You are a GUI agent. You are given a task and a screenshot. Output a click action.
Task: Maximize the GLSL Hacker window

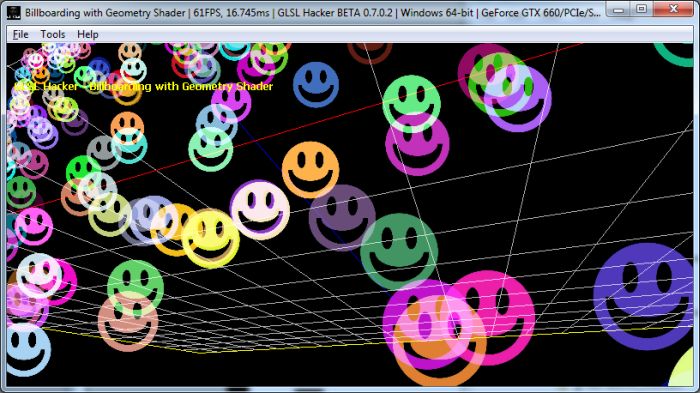click(x=642, y=9)
